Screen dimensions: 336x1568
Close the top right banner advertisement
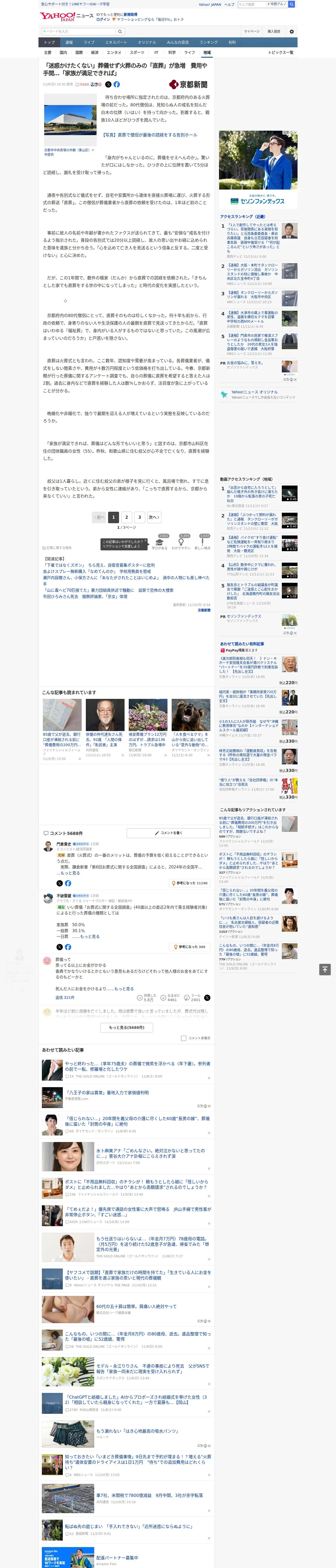tap(295, 133)
